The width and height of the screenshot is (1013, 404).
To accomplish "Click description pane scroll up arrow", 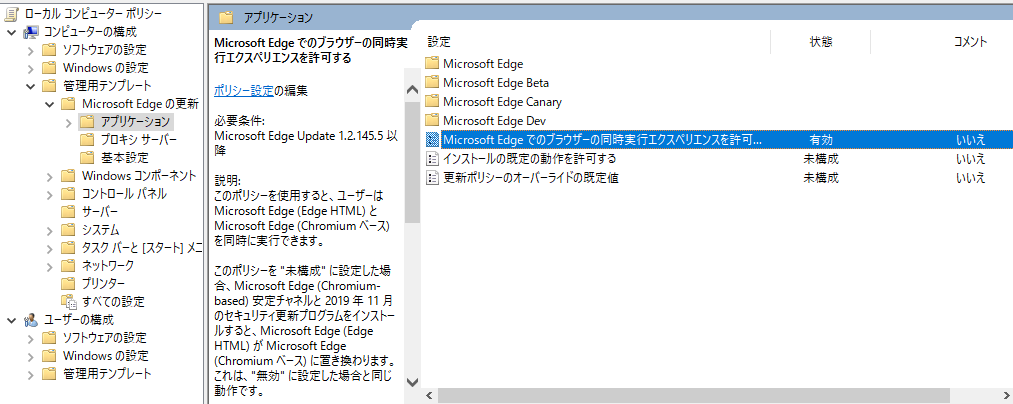I will pyautogui.click(x=412, y=90).
